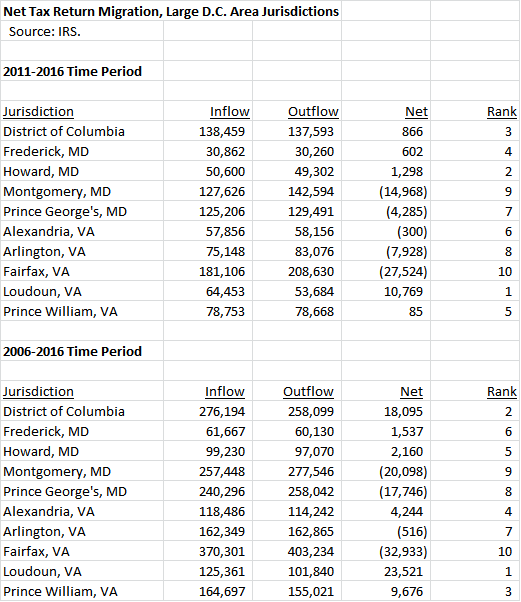Click the second table's Rank header
Viewport: 521px width, 602px height.
502,392
